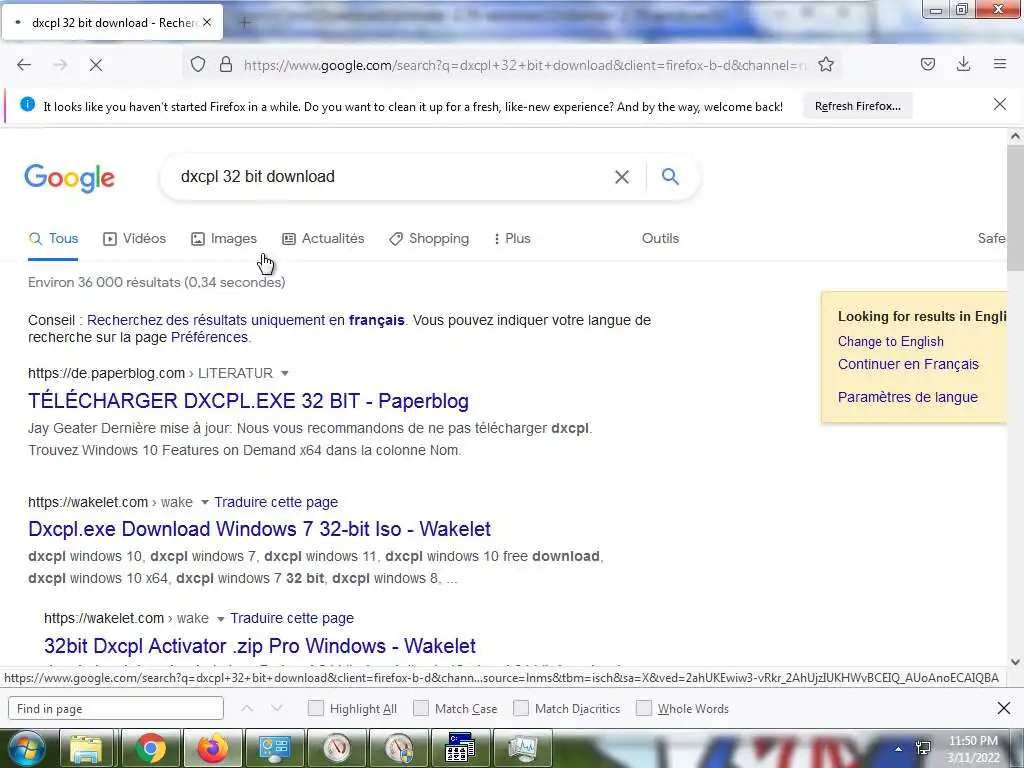Click the forward navigation arrow
Viewport: 1024px width, 768px height.
click(60, 65)
